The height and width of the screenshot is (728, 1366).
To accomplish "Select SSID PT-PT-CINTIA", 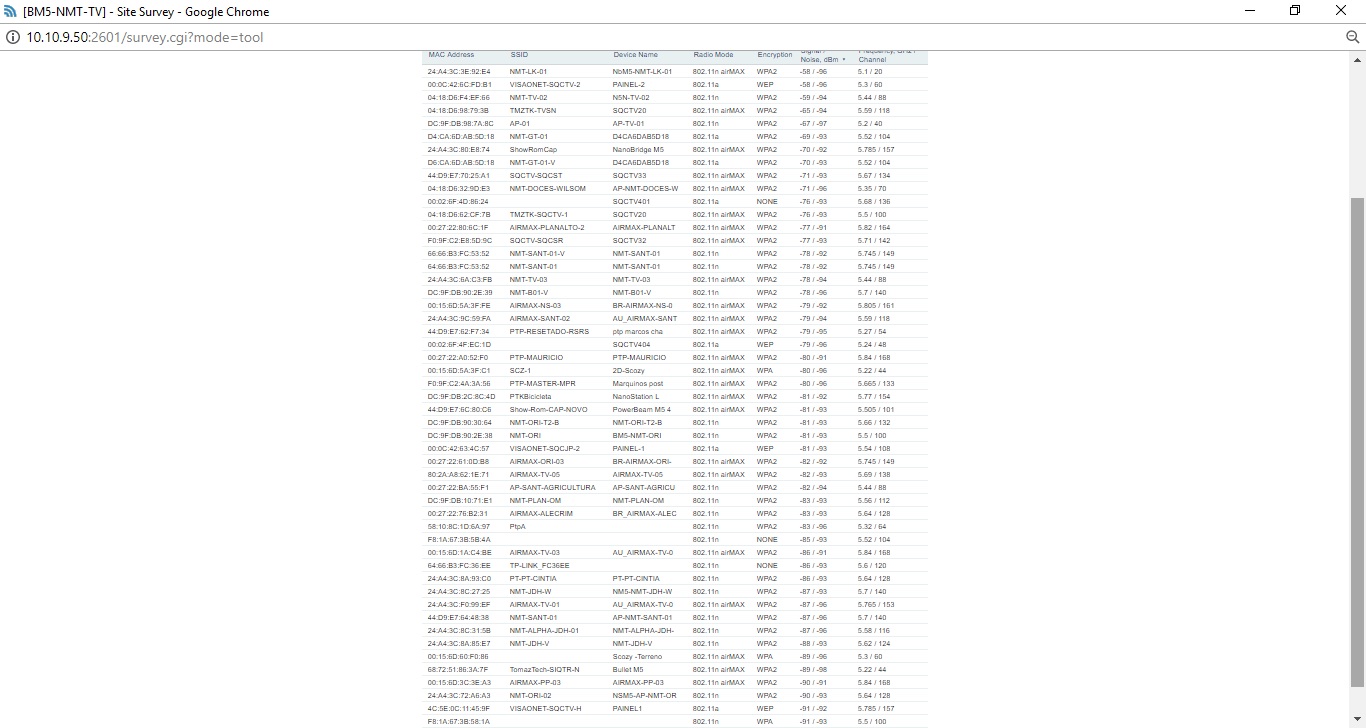I will point(534,579).
